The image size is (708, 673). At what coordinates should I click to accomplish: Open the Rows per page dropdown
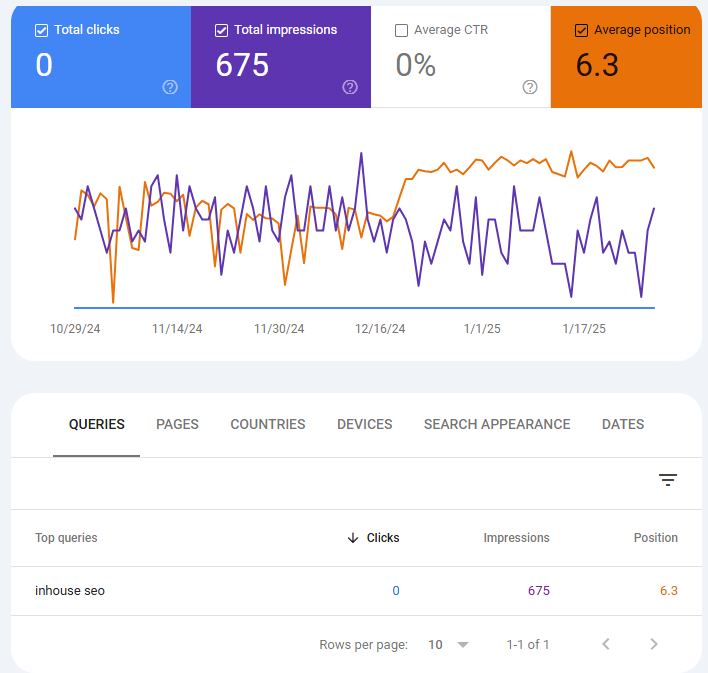449,645
